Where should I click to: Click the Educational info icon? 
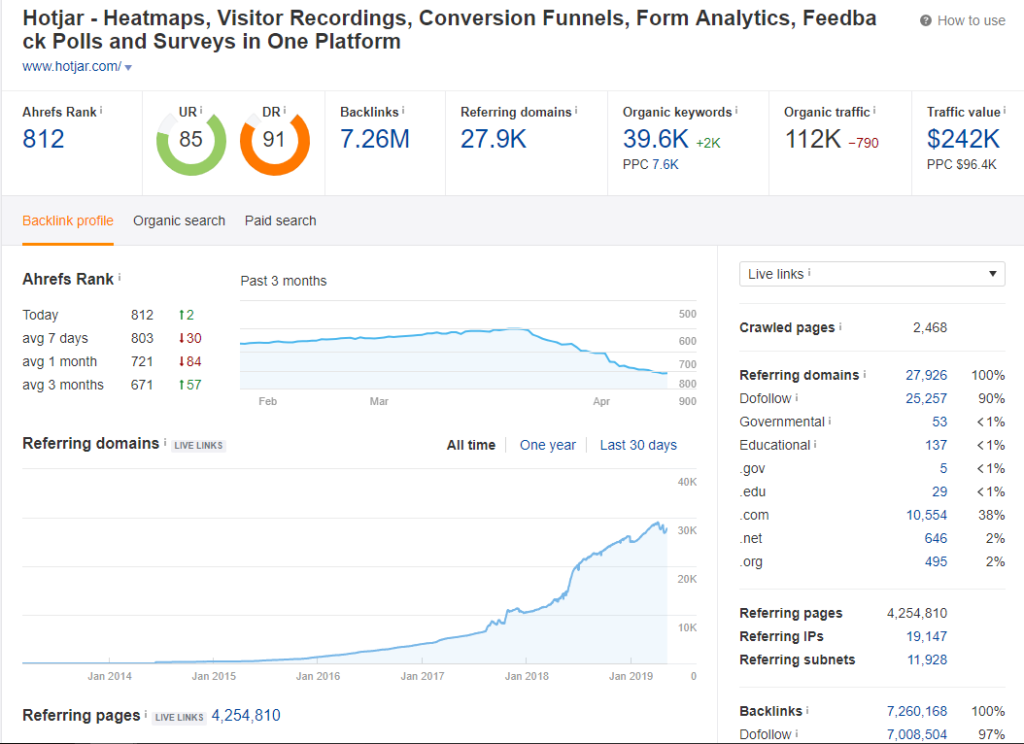tap(815, 444)
